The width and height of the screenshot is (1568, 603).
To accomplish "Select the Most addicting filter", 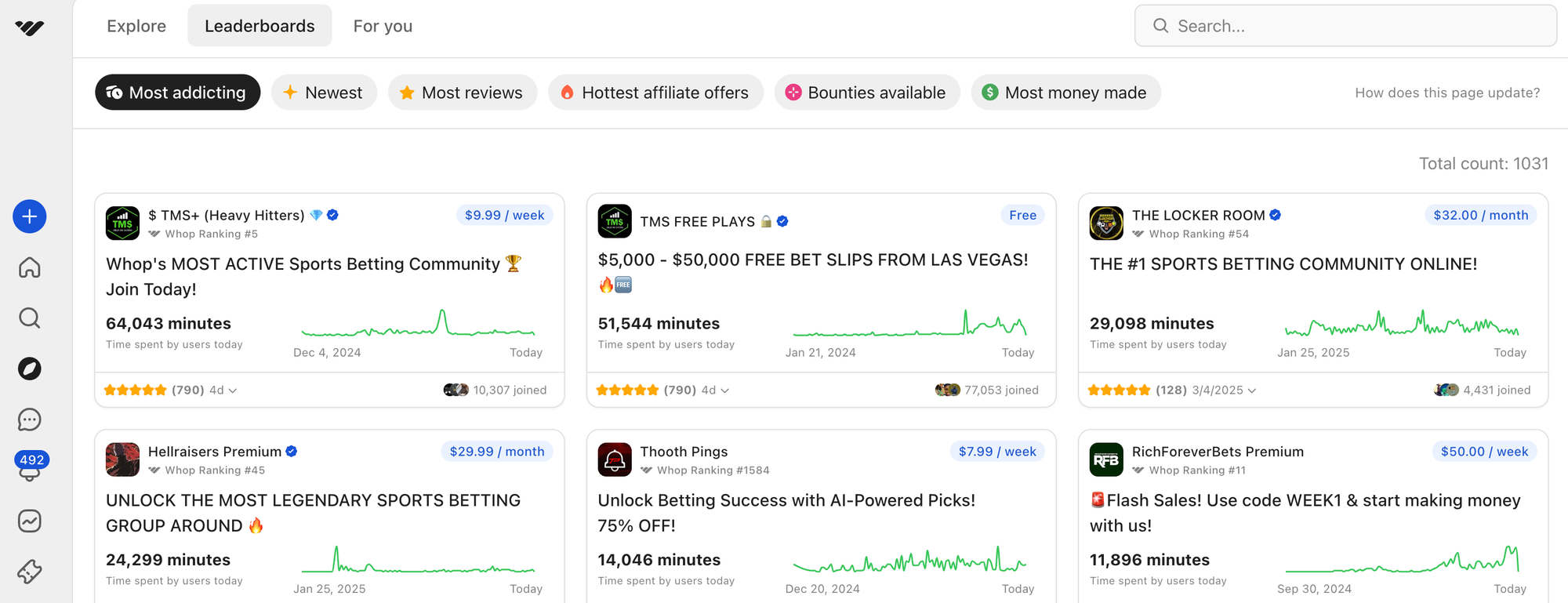I will point(177,93).
